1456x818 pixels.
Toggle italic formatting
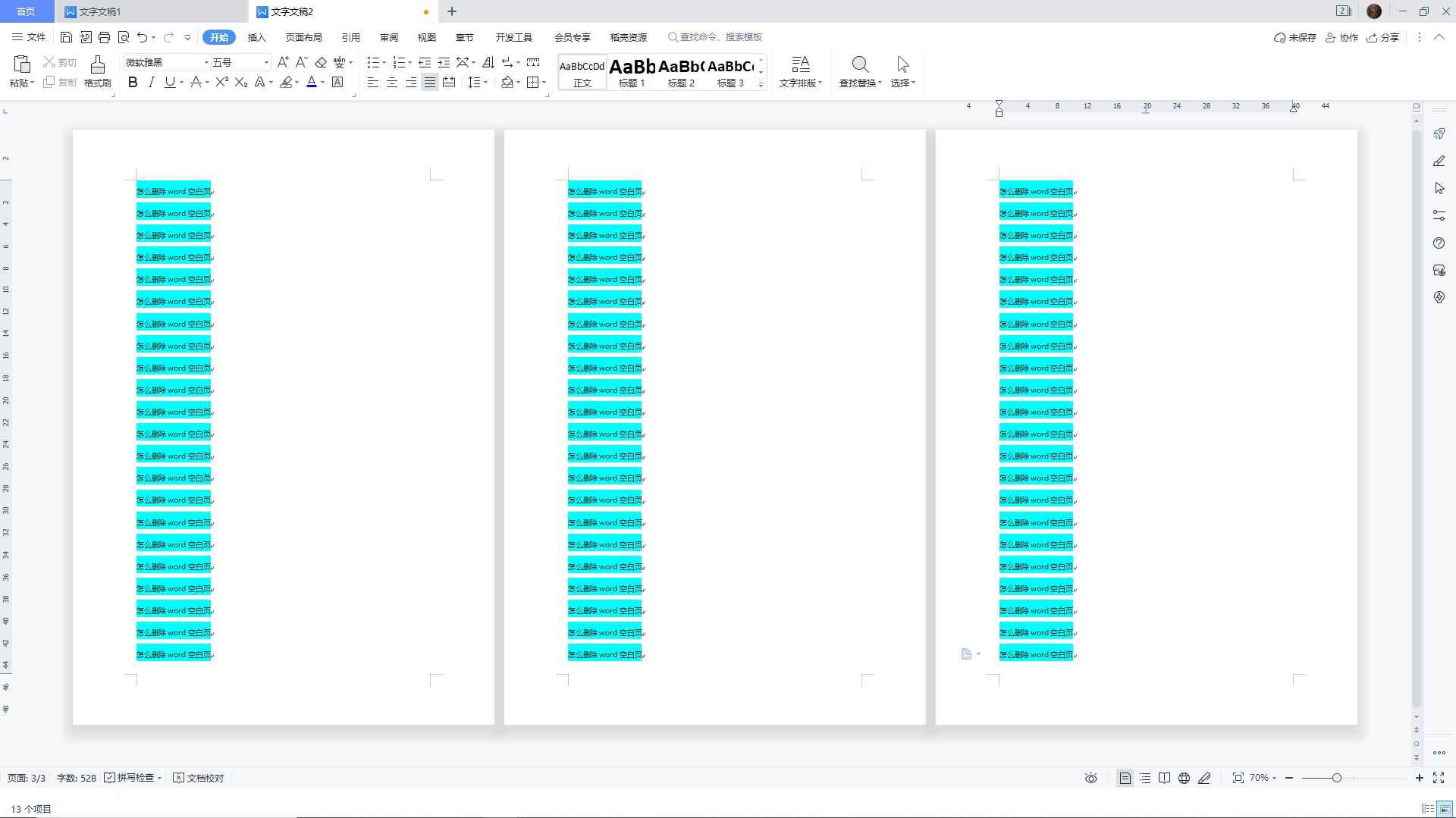point(151,82)
